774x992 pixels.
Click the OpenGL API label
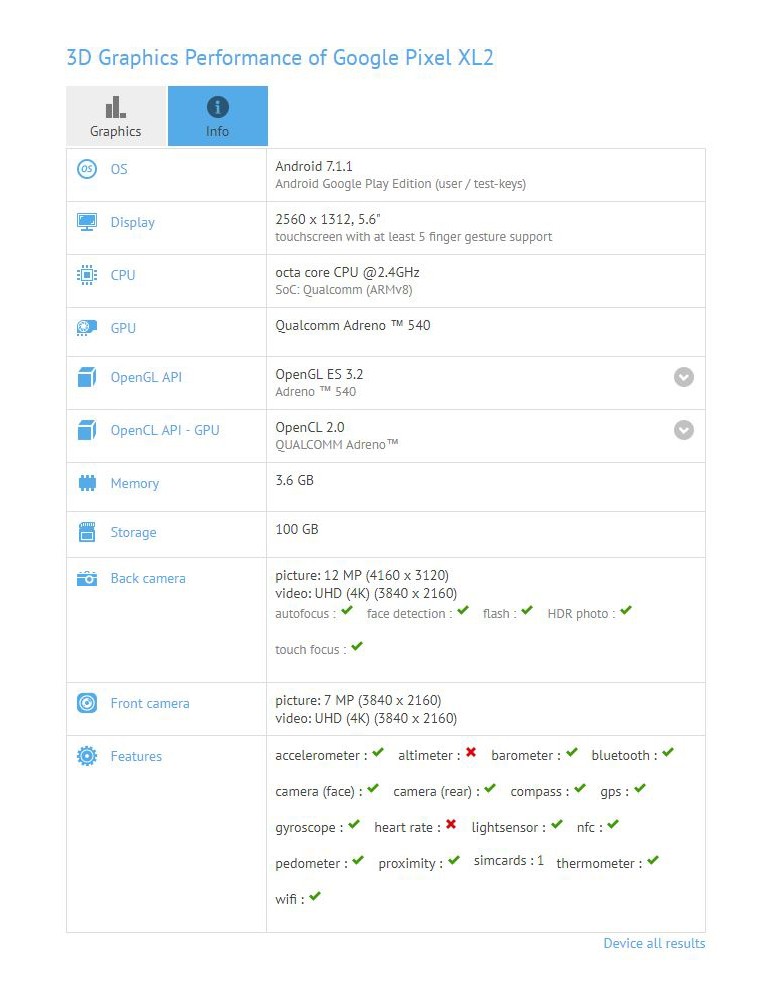pyautogui.click(x=146, y=377)
